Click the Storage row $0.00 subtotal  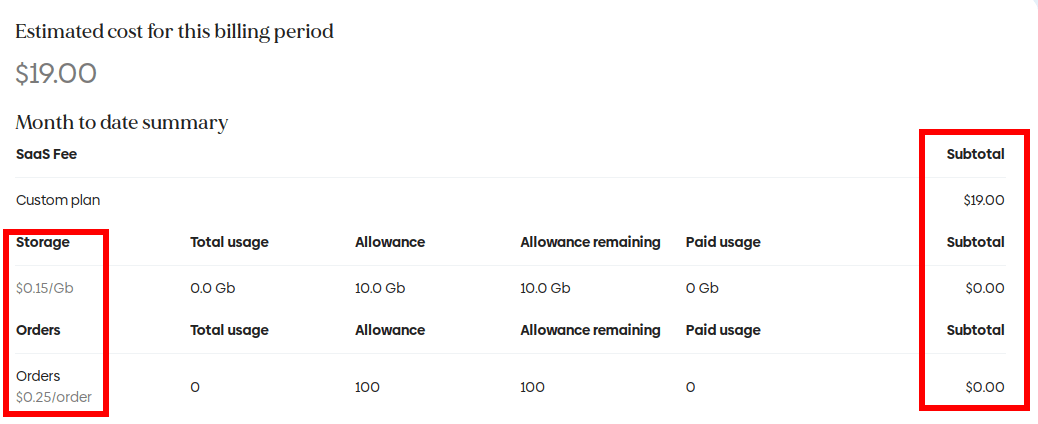985,289
